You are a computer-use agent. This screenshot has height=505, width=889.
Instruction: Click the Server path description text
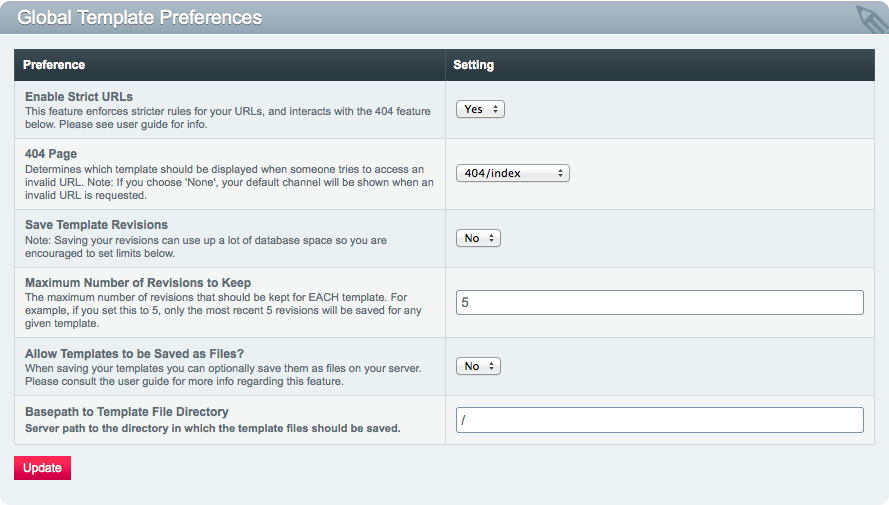click(x=213, y=428)
